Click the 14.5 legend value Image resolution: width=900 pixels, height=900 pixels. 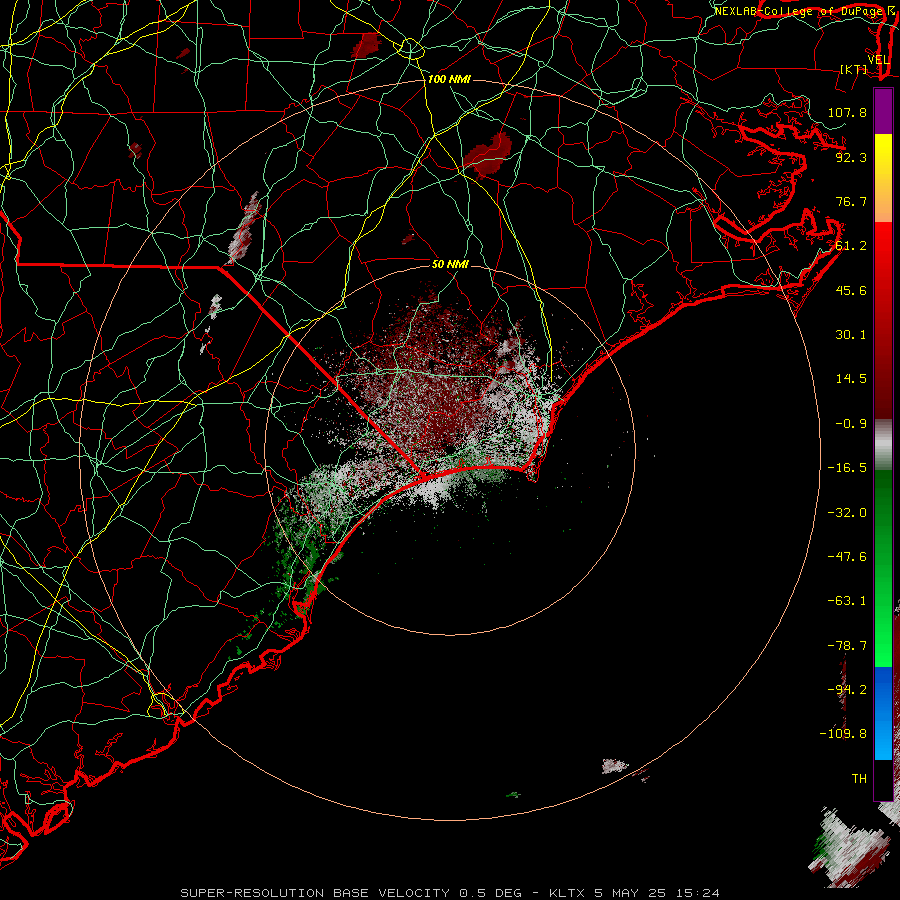click(x=851, y=379)
